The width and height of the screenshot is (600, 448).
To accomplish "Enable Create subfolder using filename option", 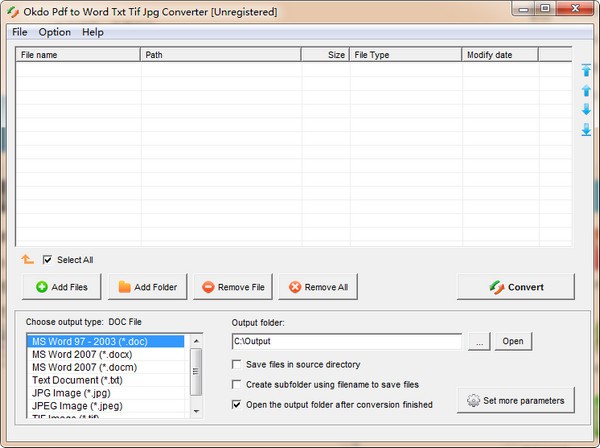I will (x=236, y=384).
